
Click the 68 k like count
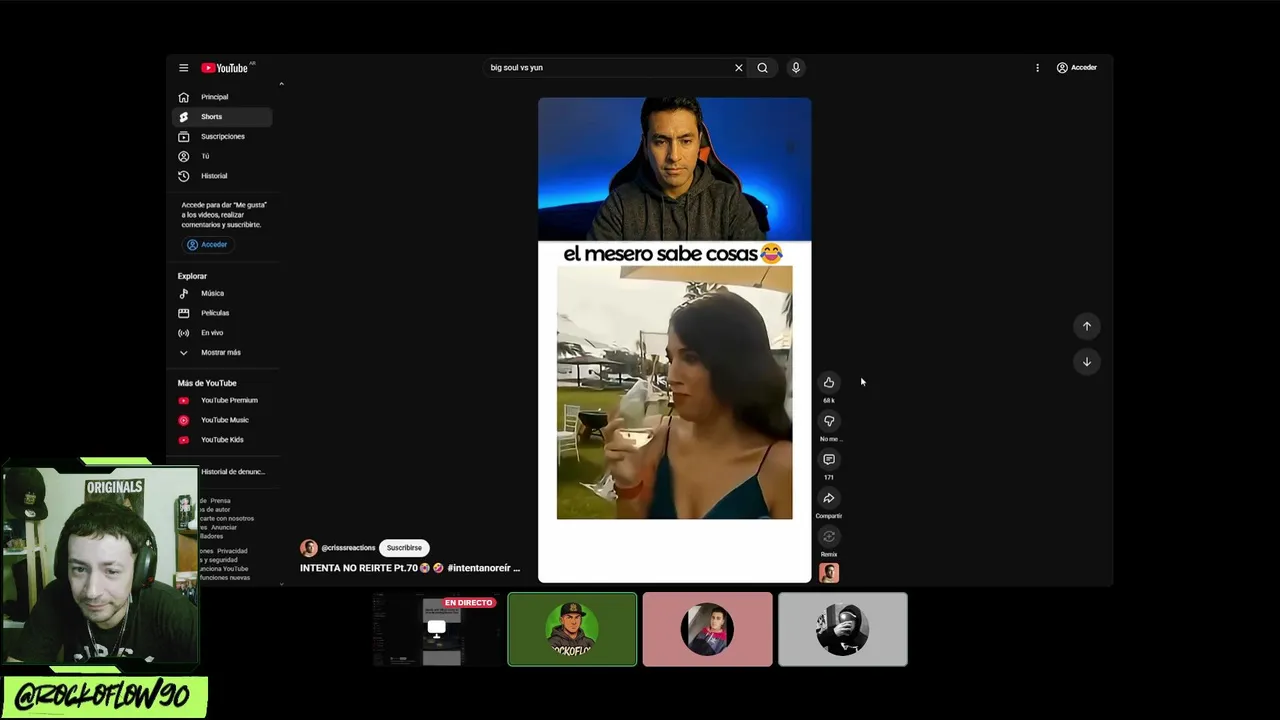[829, 400]
